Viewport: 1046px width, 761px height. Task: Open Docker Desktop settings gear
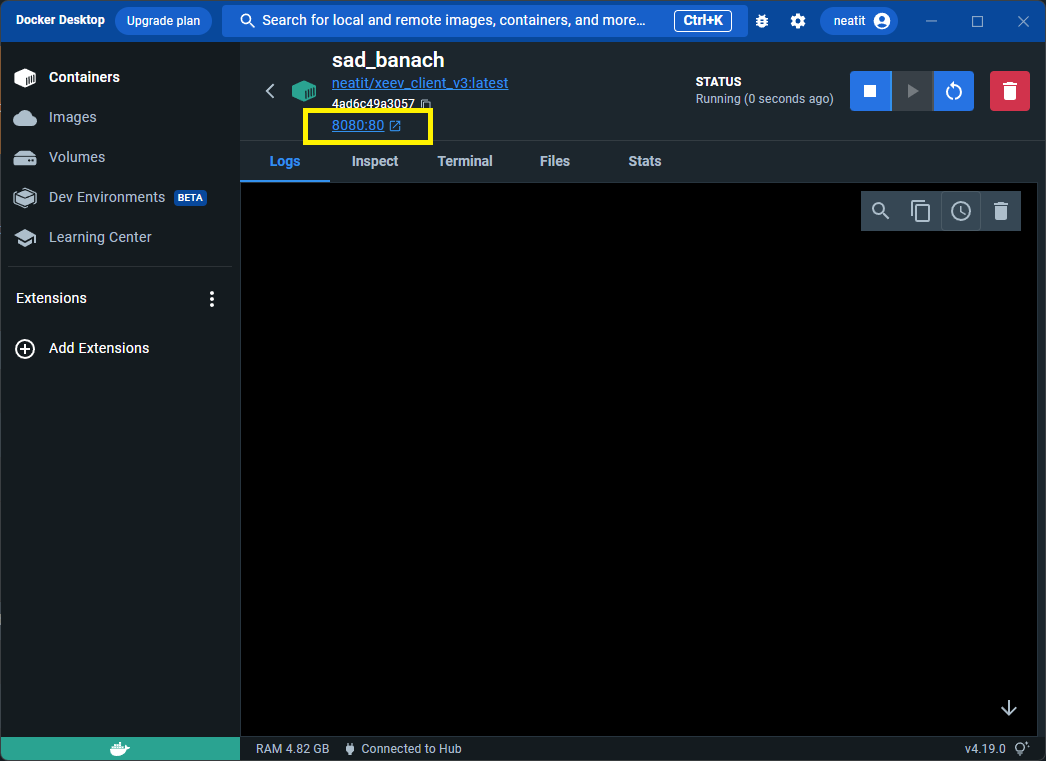click(x=797, y=21)
